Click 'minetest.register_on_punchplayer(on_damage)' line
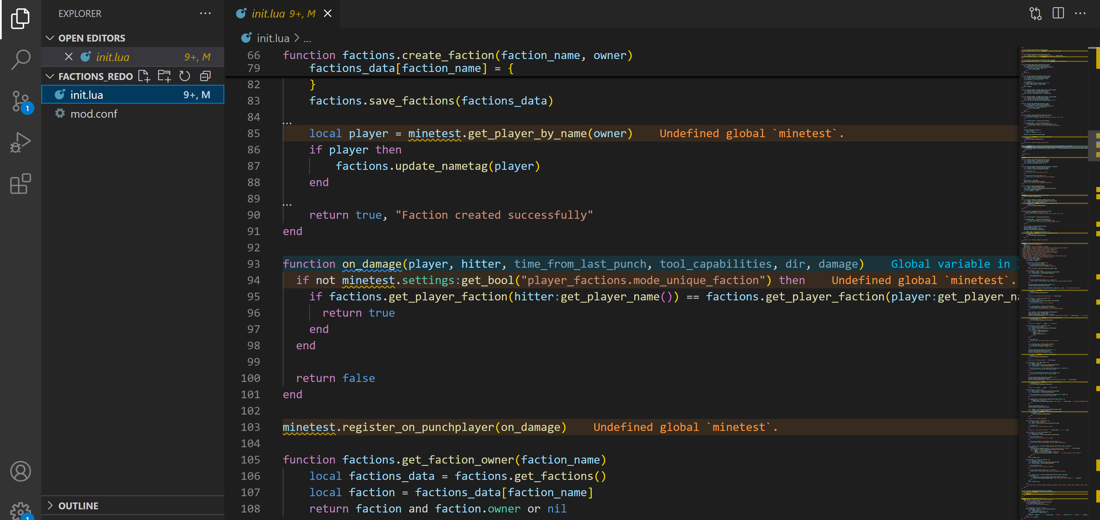Screen dimensions: 1100x520 point(424,427)
